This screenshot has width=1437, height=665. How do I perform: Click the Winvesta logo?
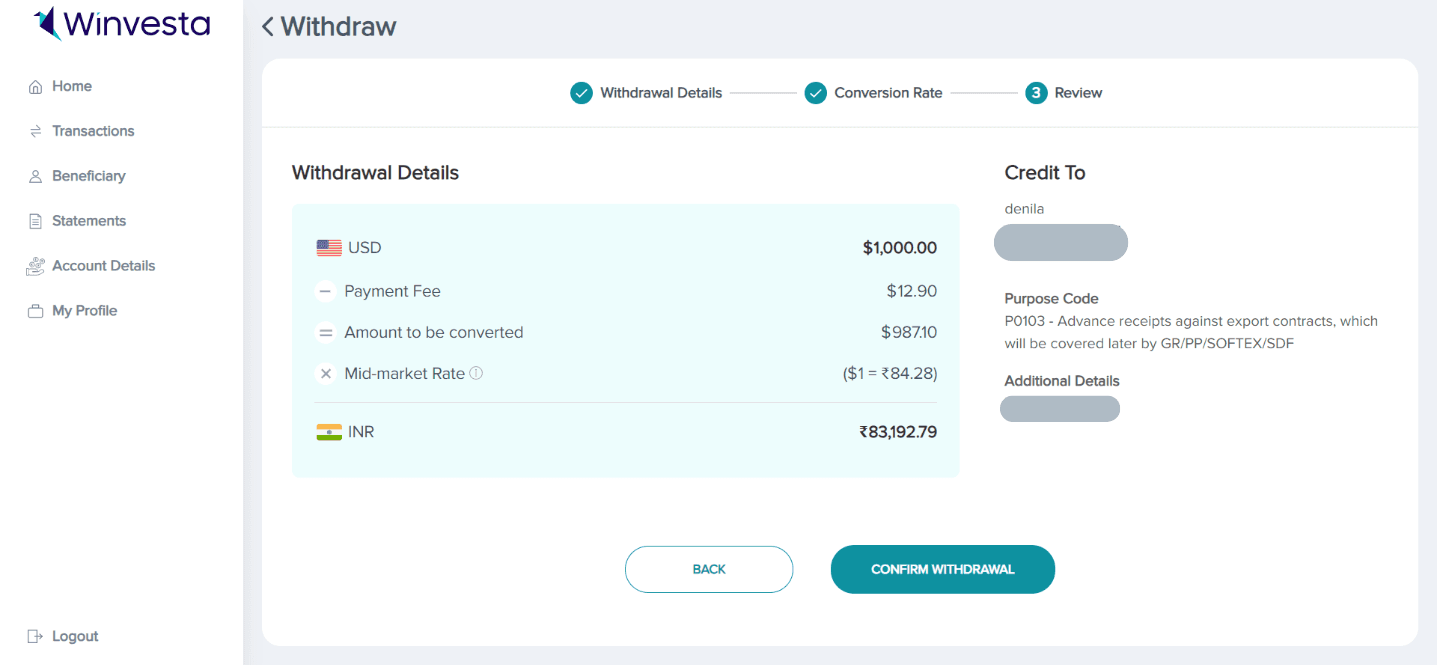coord(121,23)
